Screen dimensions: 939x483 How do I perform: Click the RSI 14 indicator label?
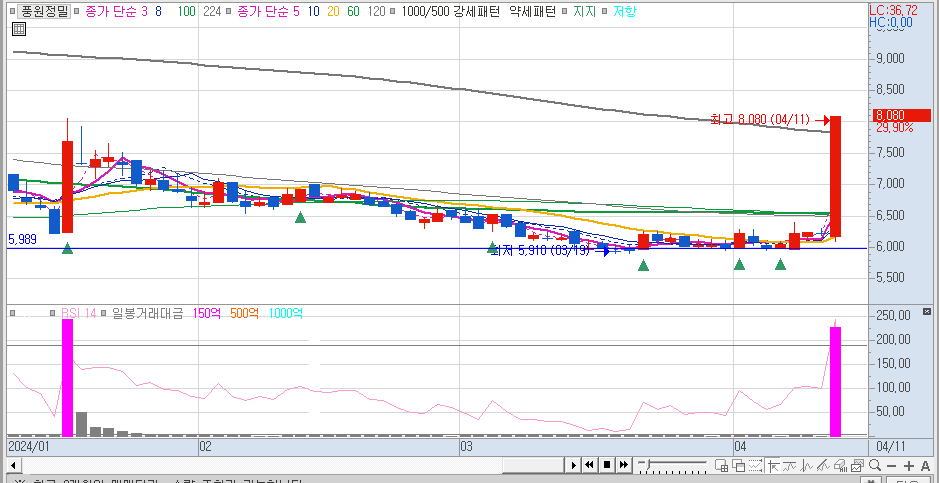pos(78,313)
